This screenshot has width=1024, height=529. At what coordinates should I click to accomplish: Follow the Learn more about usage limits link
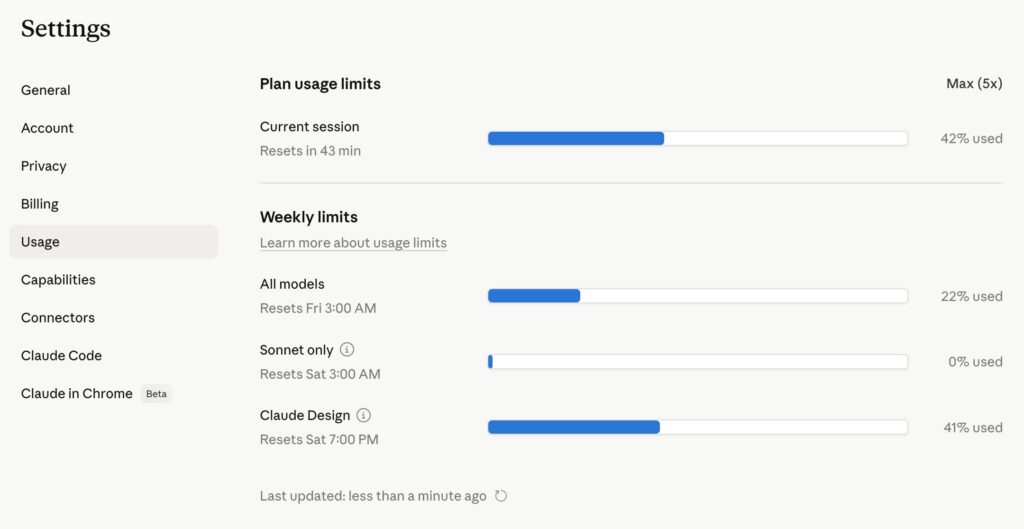(x=353, y=243)
